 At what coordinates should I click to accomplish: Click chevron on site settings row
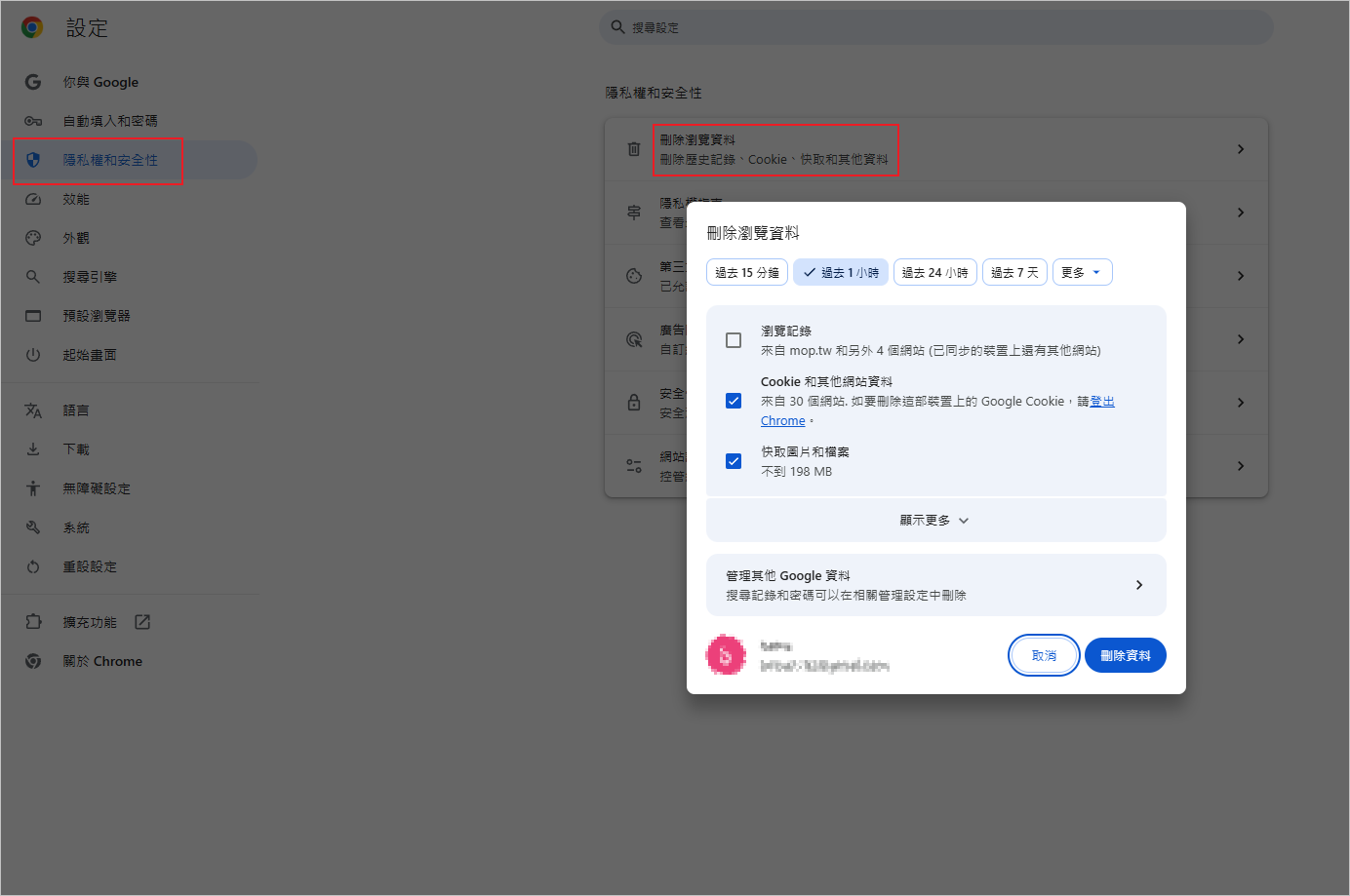pos(1241,466)
